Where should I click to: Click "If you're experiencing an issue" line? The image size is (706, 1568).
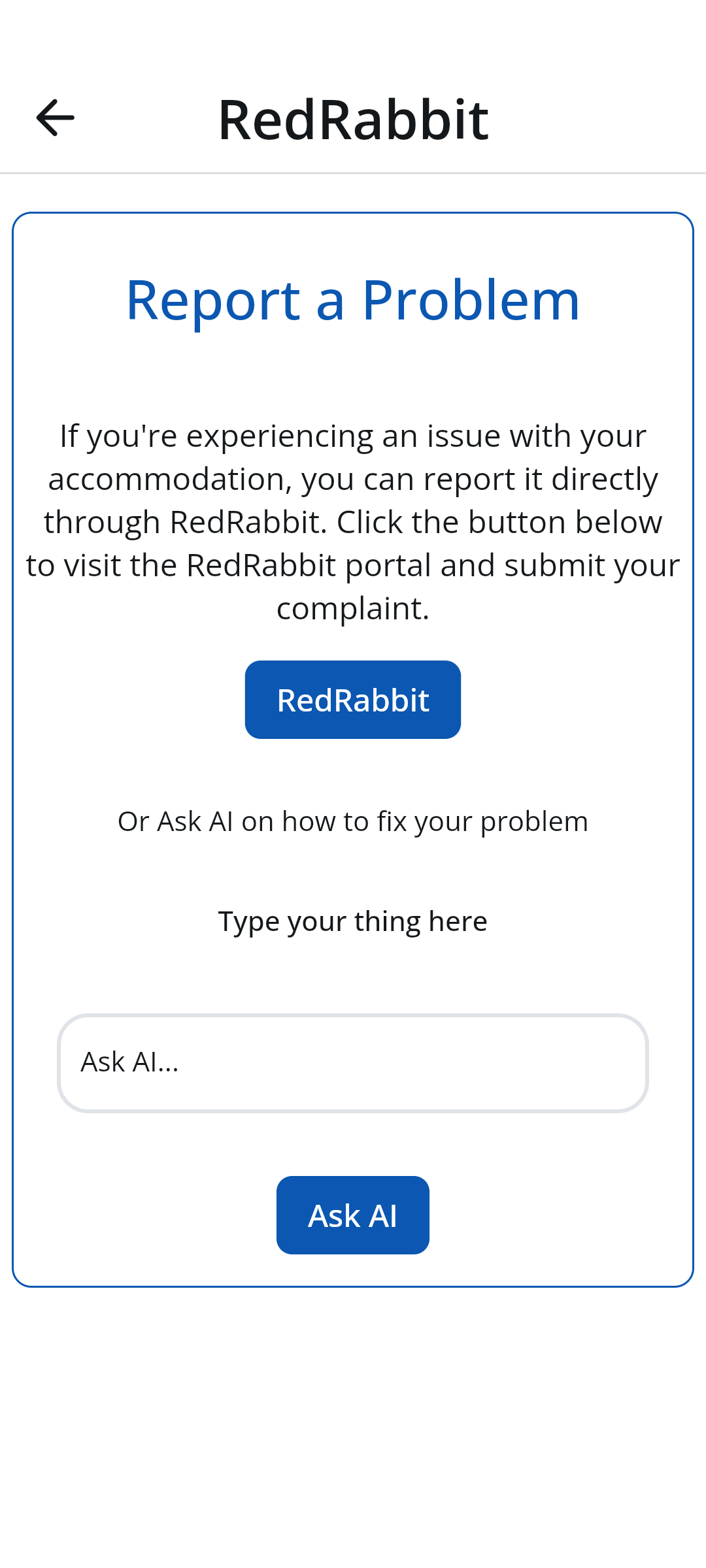point(353,436)
